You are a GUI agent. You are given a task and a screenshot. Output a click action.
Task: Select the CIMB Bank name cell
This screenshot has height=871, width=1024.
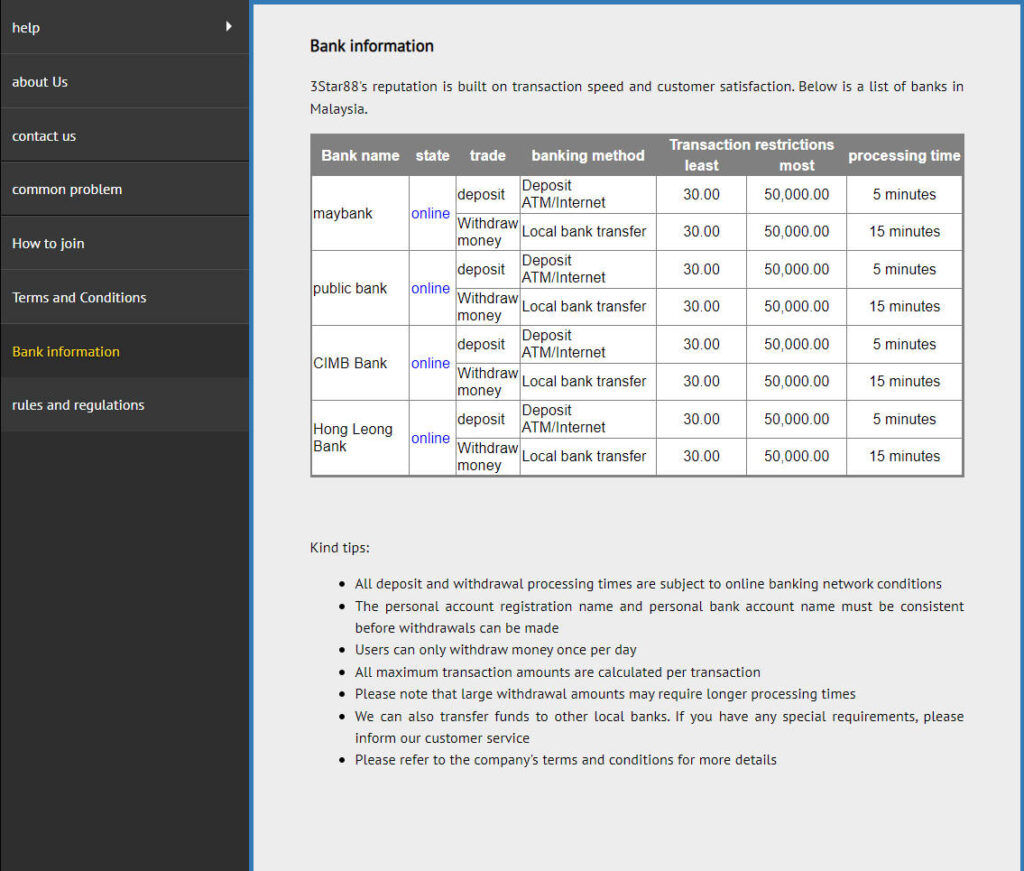[360, 363]
